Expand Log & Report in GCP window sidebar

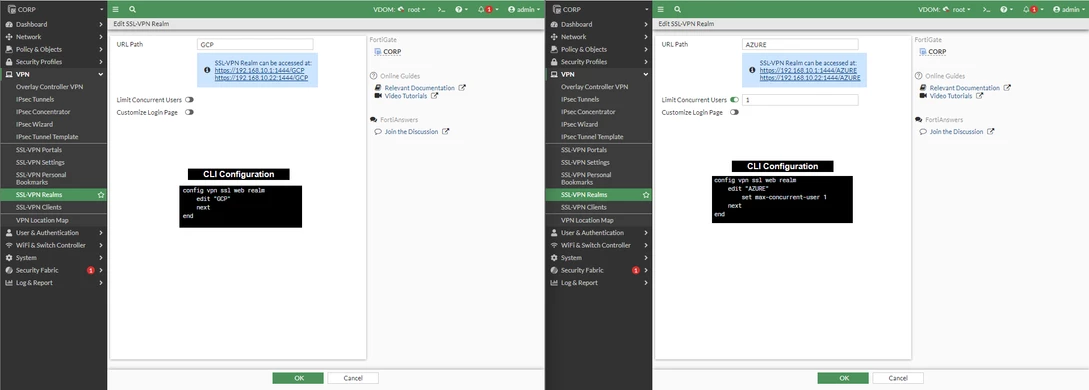pyautogui.click(x=53, y=282)
